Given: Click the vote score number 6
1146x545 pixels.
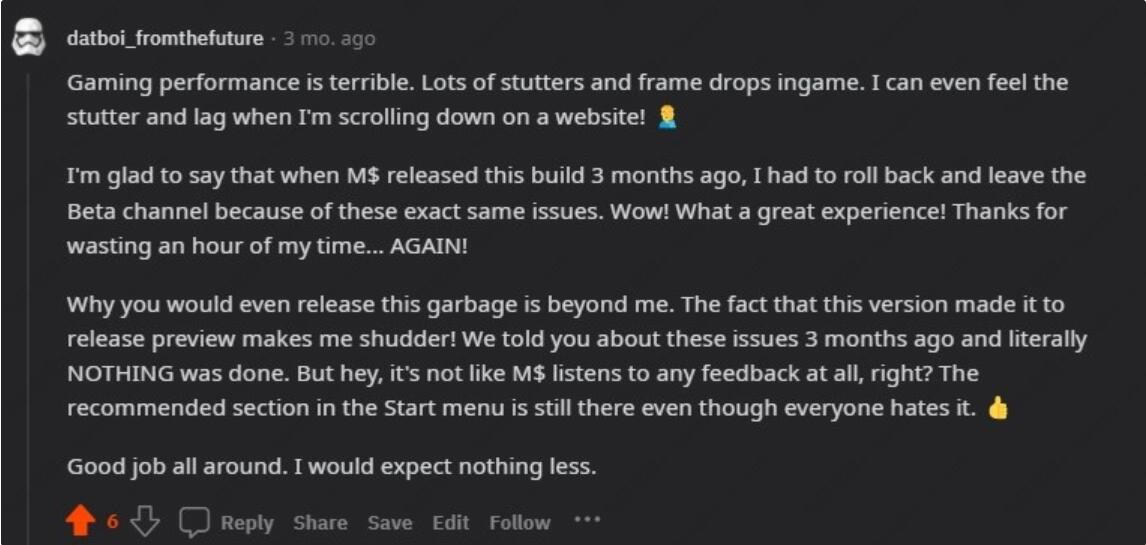Looking at the screenshot, I should (x=112, y=522).
